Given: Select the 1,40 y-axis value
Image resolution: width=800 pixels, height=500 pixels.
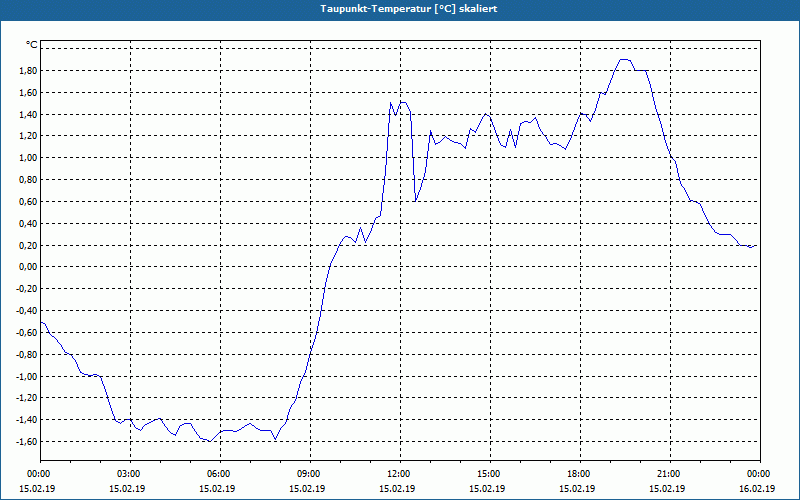Looking at the screenshot, I should coord(28,114).
